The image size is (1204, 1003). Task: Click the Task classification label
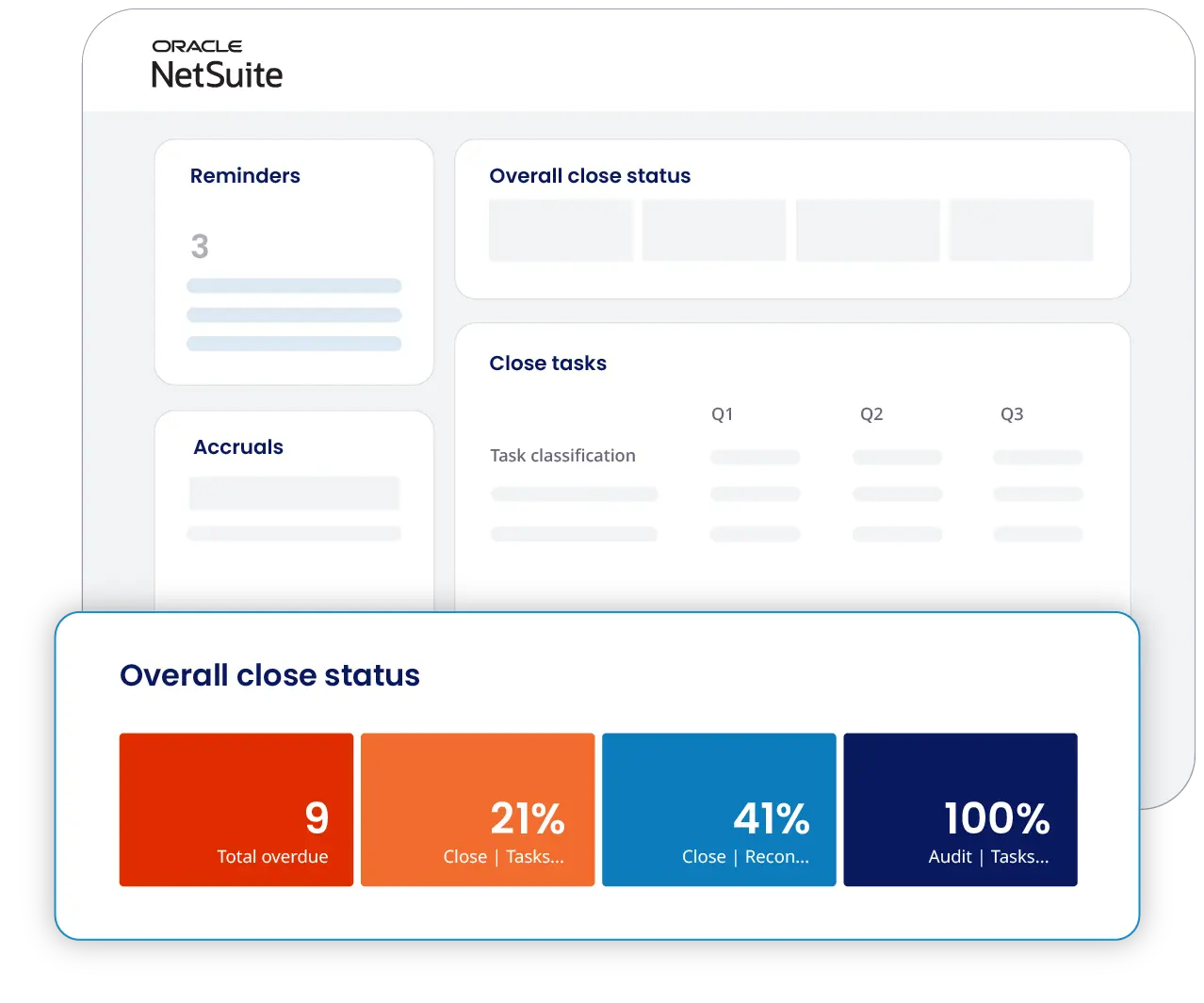click(x=561, y=455)
